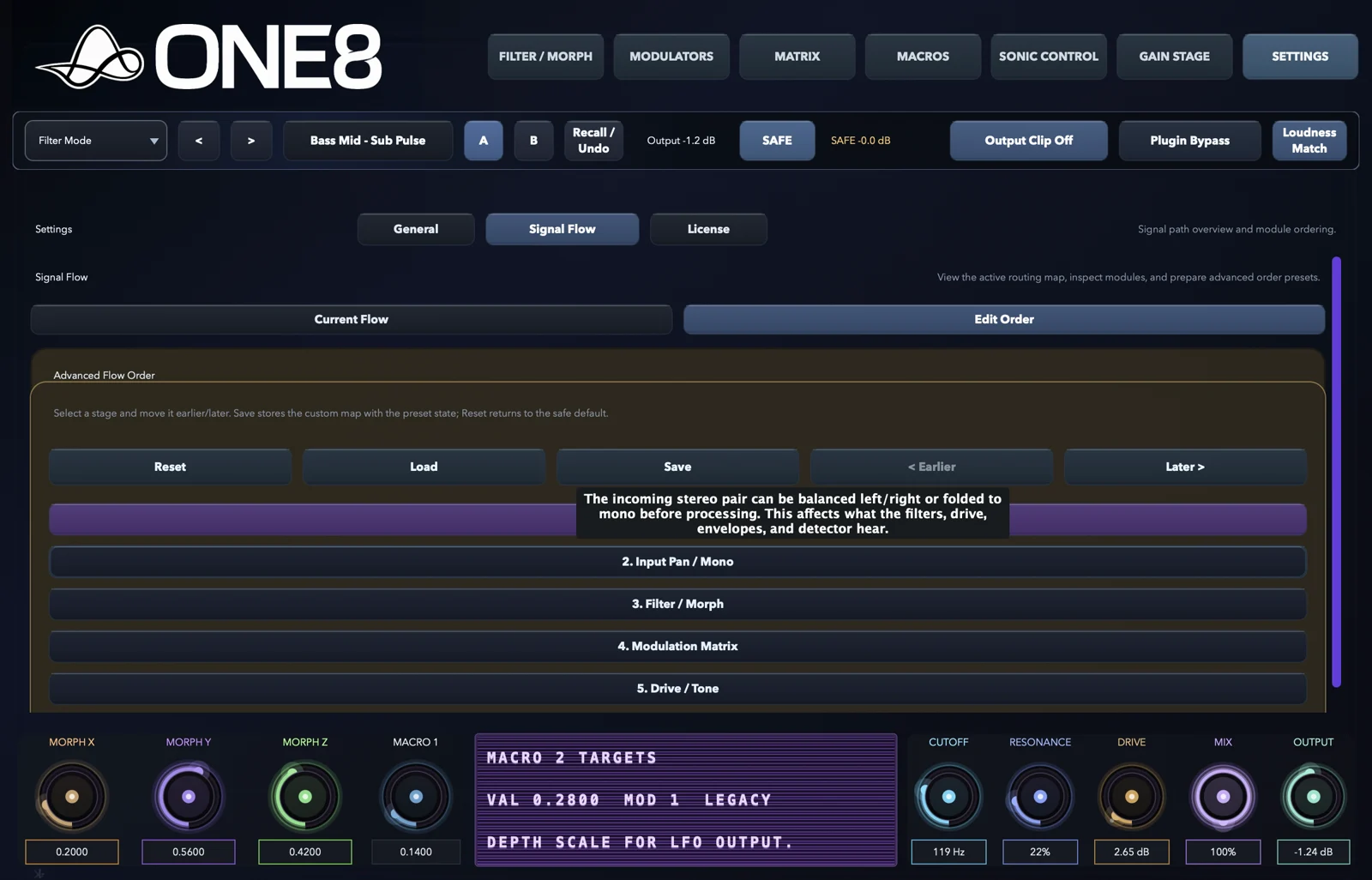This screenshot has width=1372, height=880.
Task: Move selected stage with < Earlier
Action: tap(931, 467)
